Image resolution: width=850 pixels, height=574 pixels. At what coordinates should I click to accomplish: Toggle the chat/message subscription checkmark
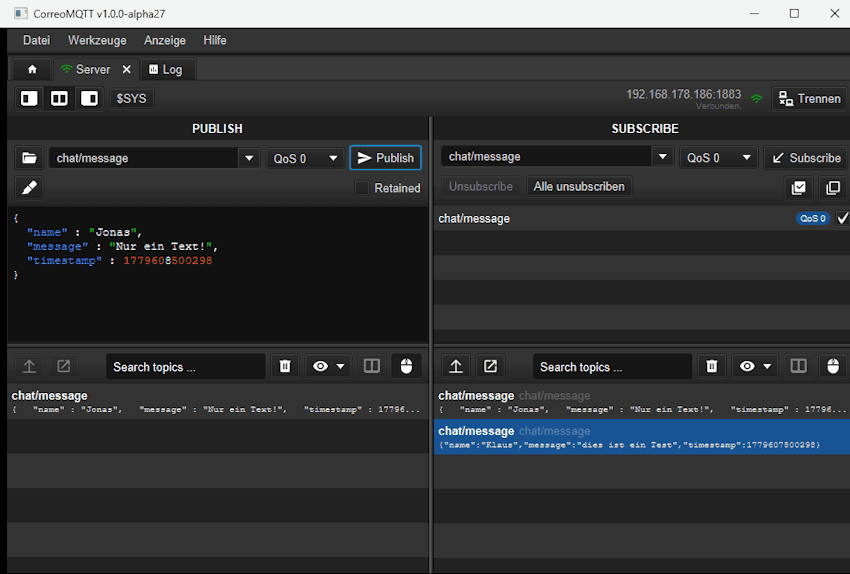tap(842, 218)
